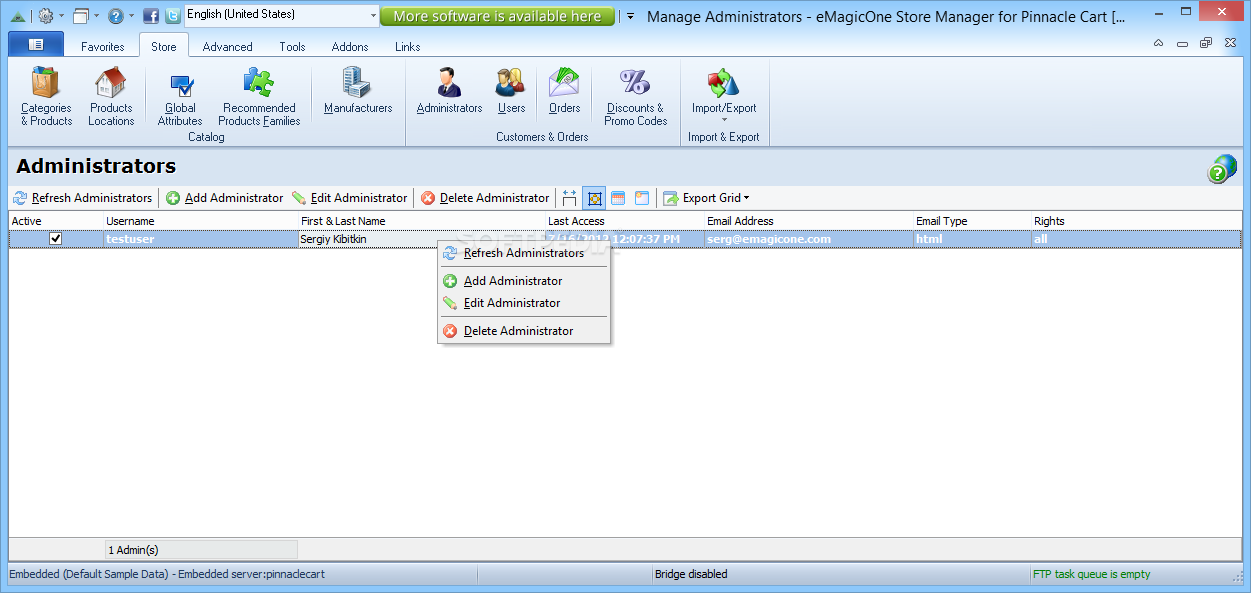Open the Manufacturers section

click(x=358, y=91)
